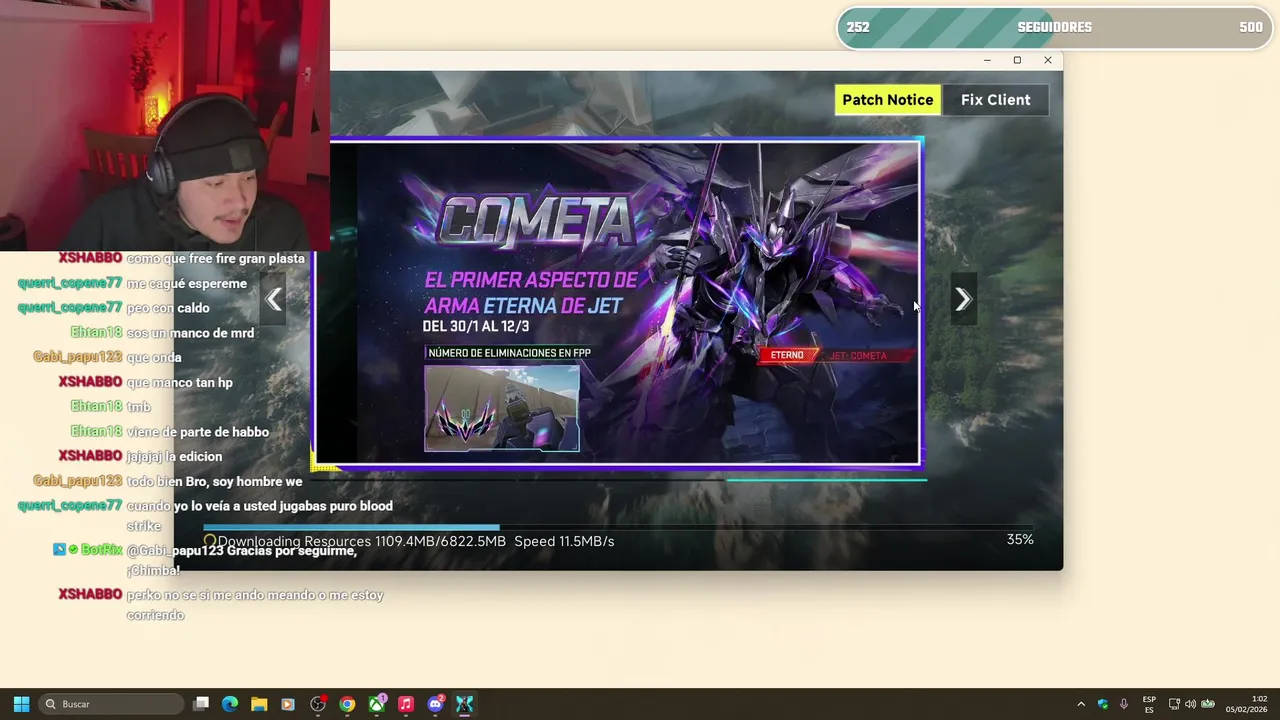The image size is (1280, 720).
Task: Click chat message 'peo con caldo'
Action: [x=168, y=308]
